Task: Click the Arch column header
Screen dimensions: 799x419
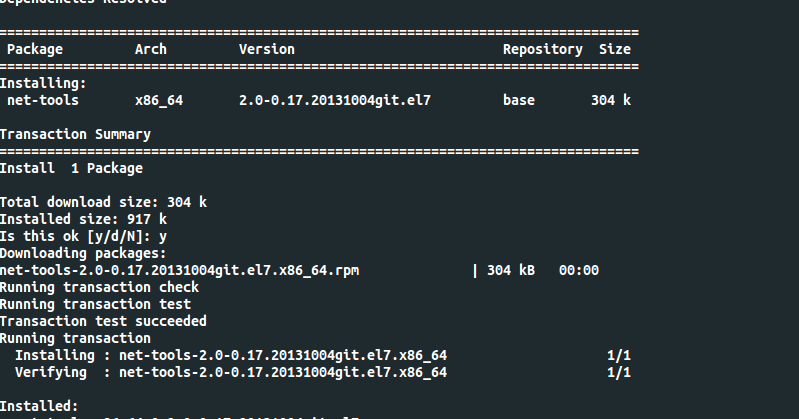Action: 151,49
